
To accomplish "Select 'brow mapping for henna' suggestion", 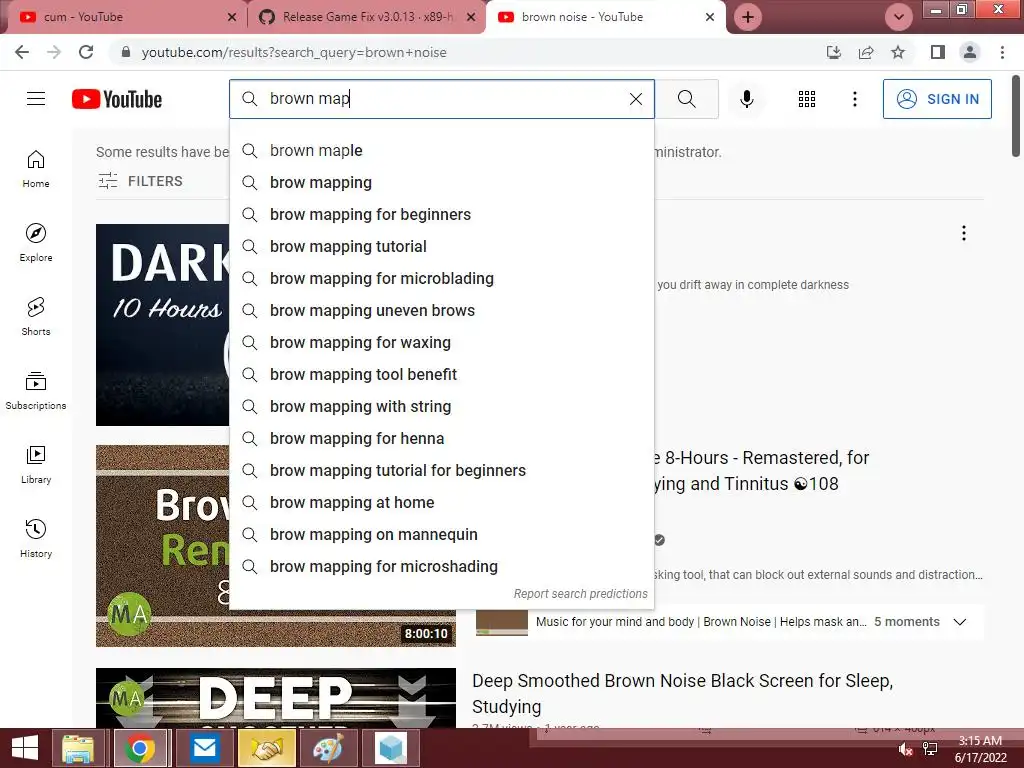I will point(442,438).
